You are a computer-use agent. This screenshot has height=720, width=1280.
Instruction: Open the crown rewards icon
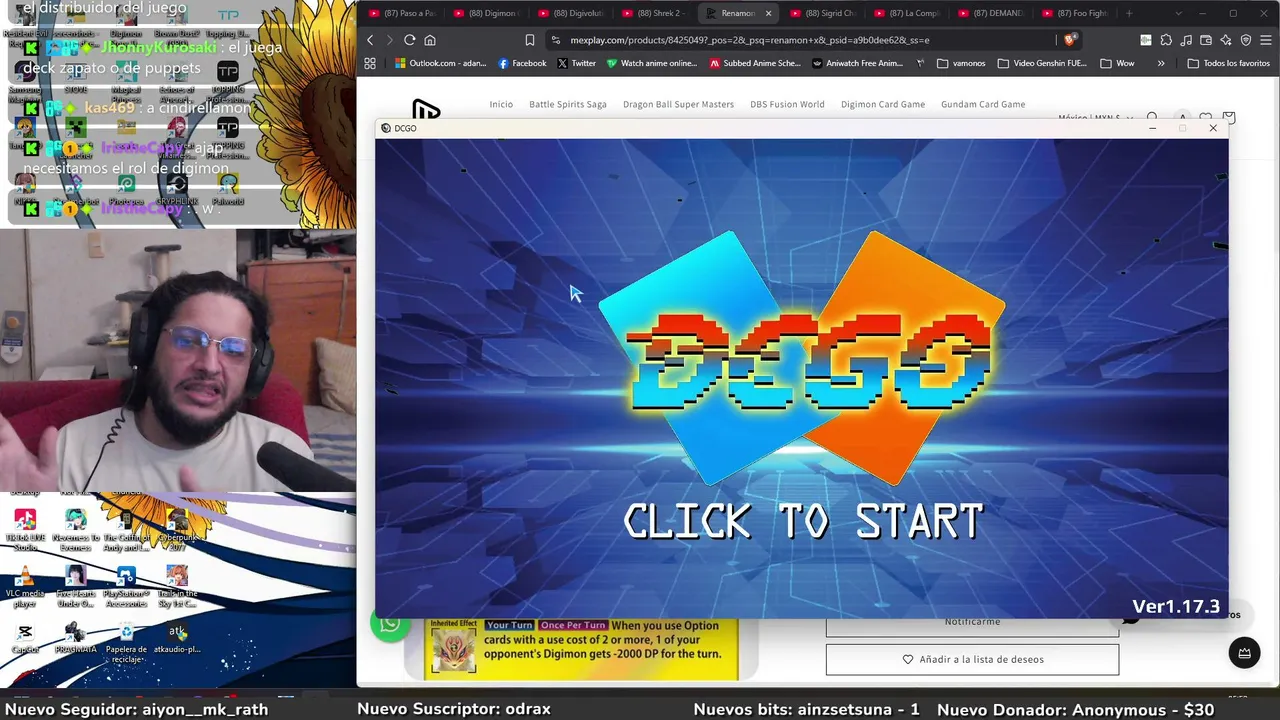coord(1244,653)
